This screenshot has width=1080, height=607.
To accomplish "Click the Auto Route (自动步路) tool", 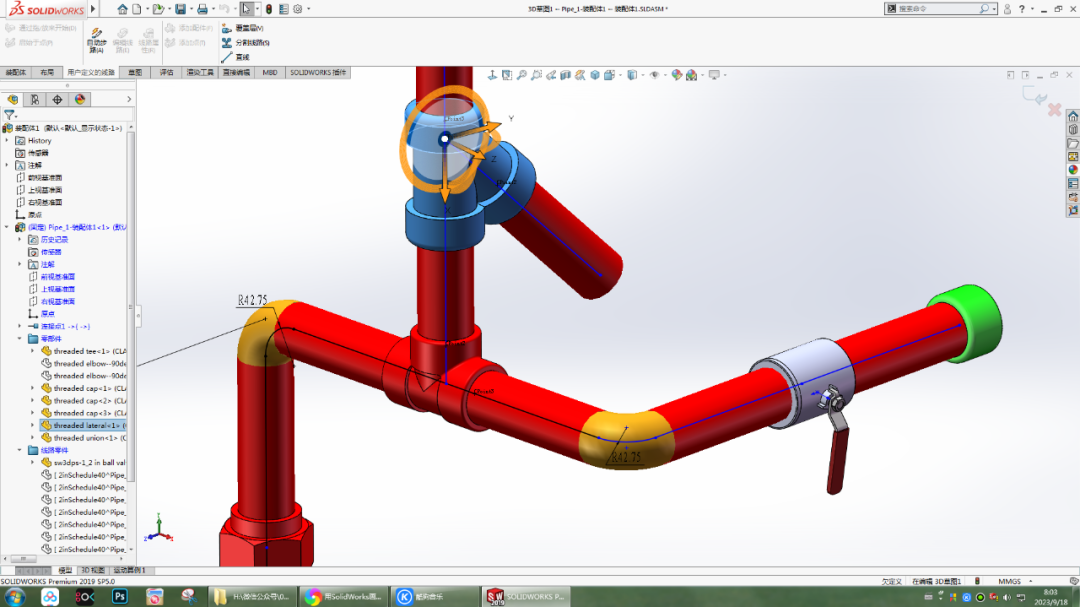I will point(96,40).
